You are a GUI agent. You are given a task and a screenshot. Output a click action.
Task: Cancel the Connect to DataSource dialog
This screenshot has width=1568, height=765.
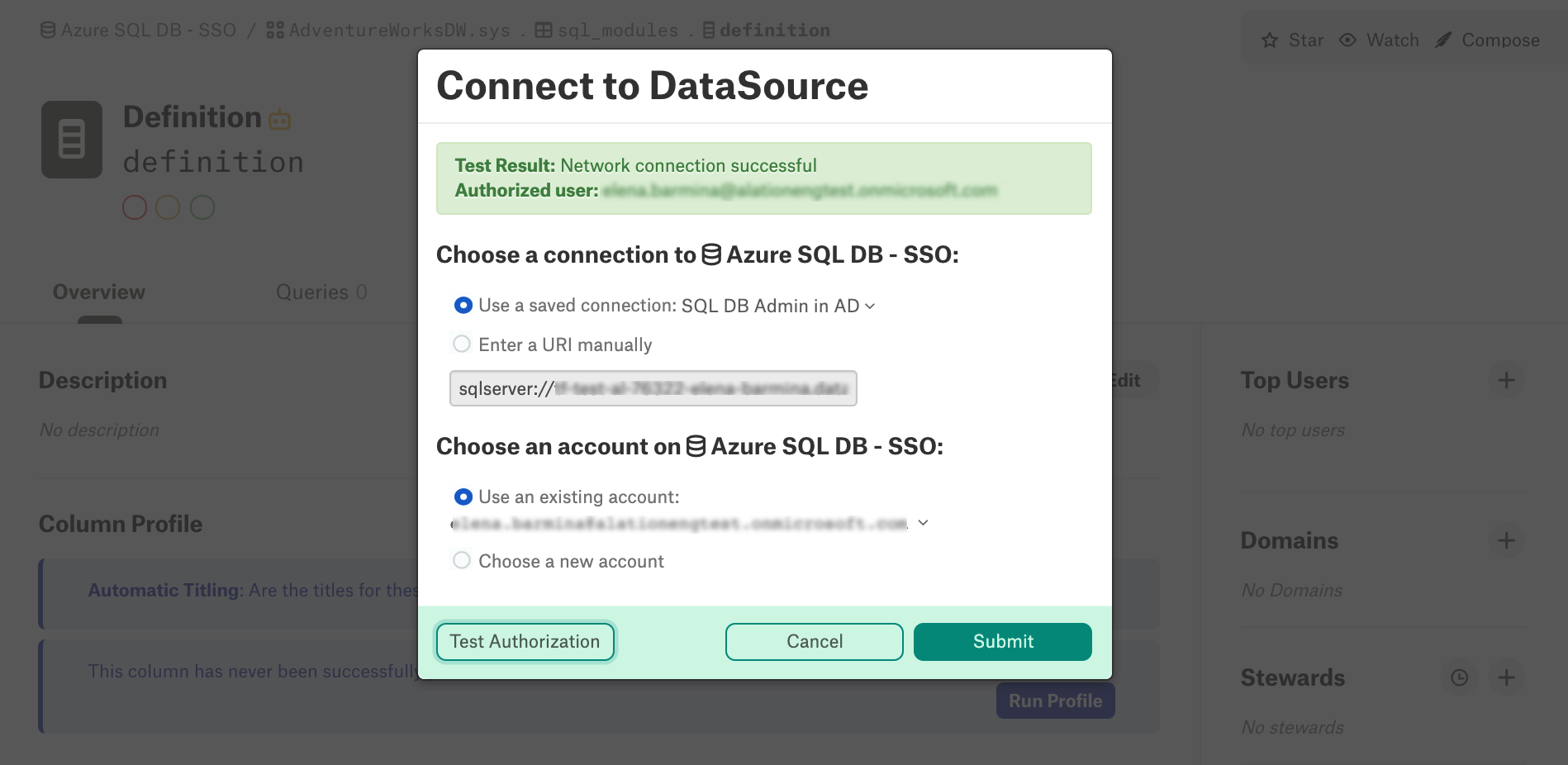[814, 642]
